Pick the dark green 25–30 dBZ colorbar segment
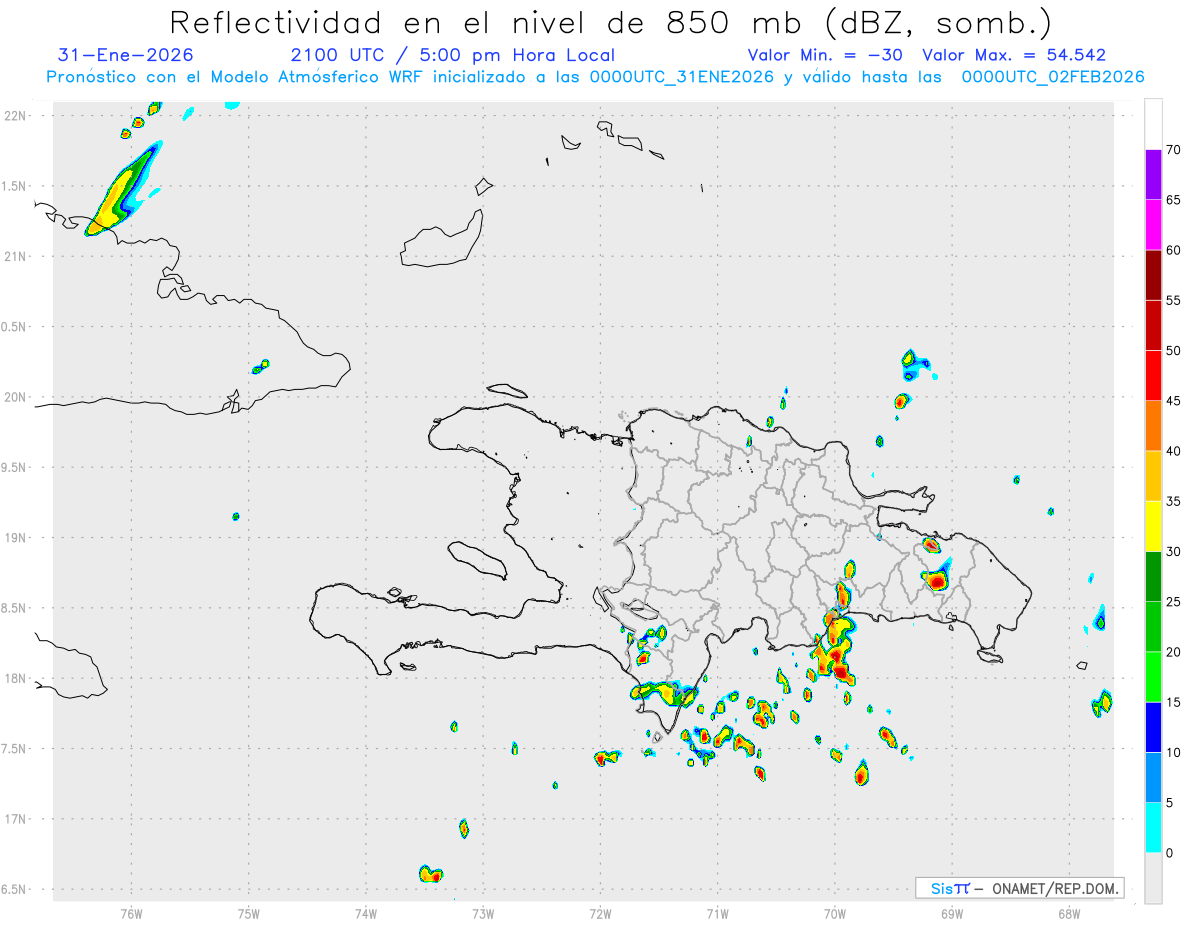 (1153, 577)
